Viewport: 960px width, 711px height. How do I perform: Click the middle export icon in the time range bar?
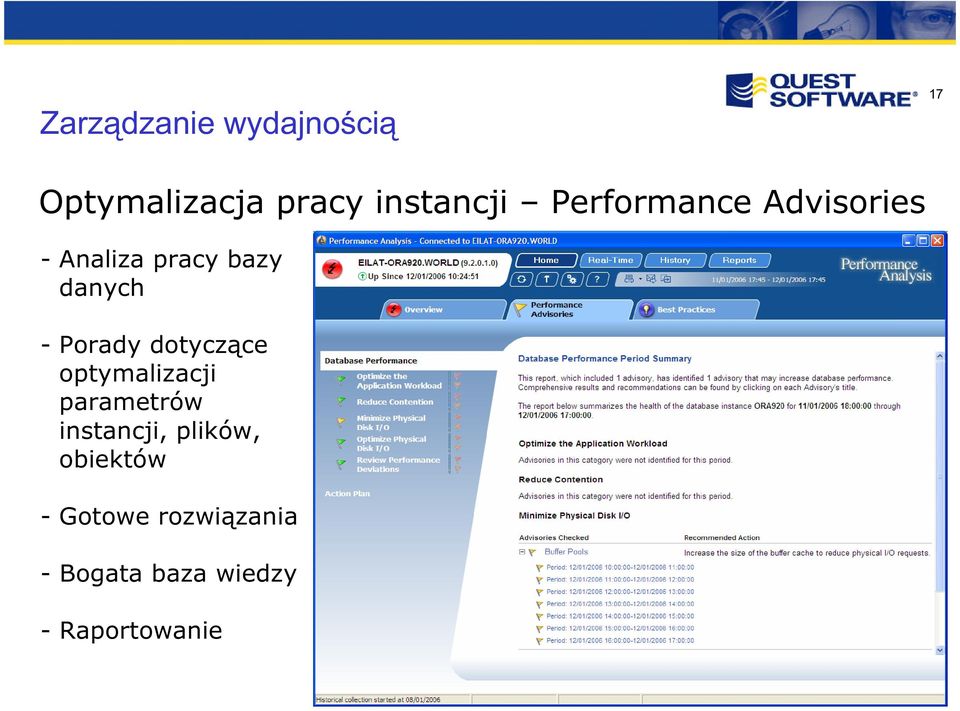[x=651, y=279]
